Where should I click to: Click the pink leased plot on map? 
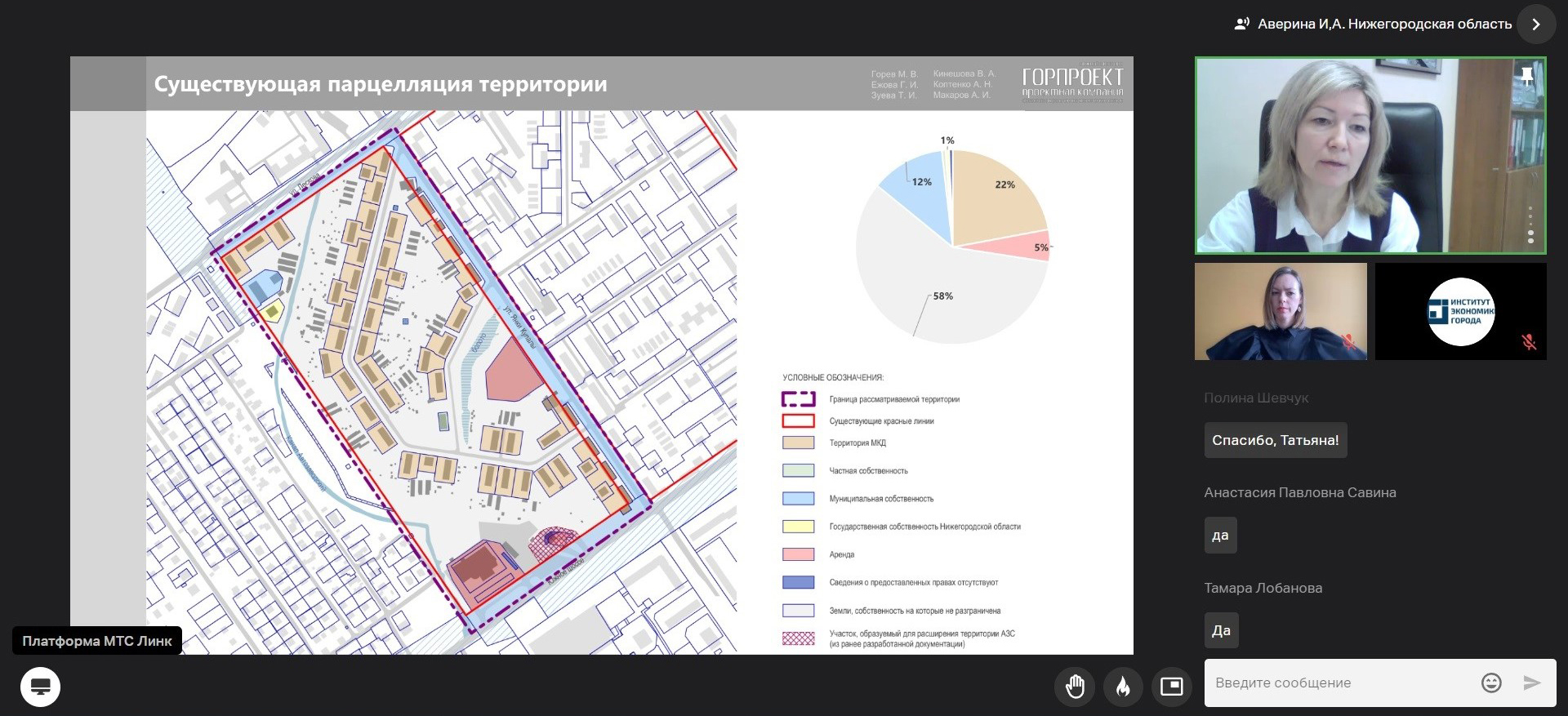click(513, 372)
